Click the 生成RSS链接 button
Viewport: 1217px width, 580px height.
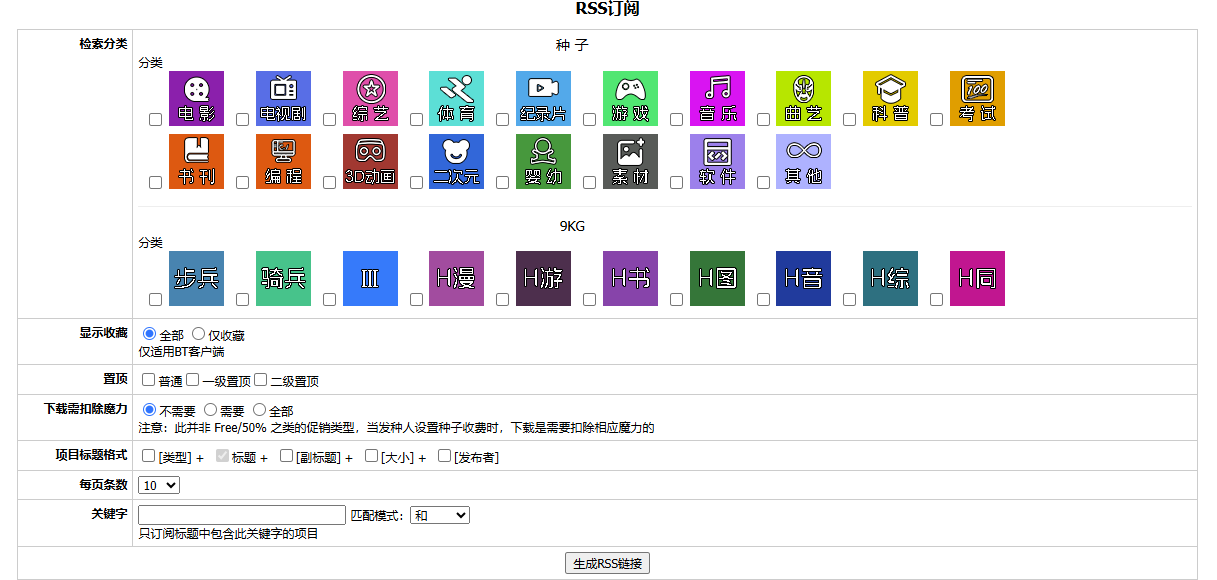coord(607,563)
